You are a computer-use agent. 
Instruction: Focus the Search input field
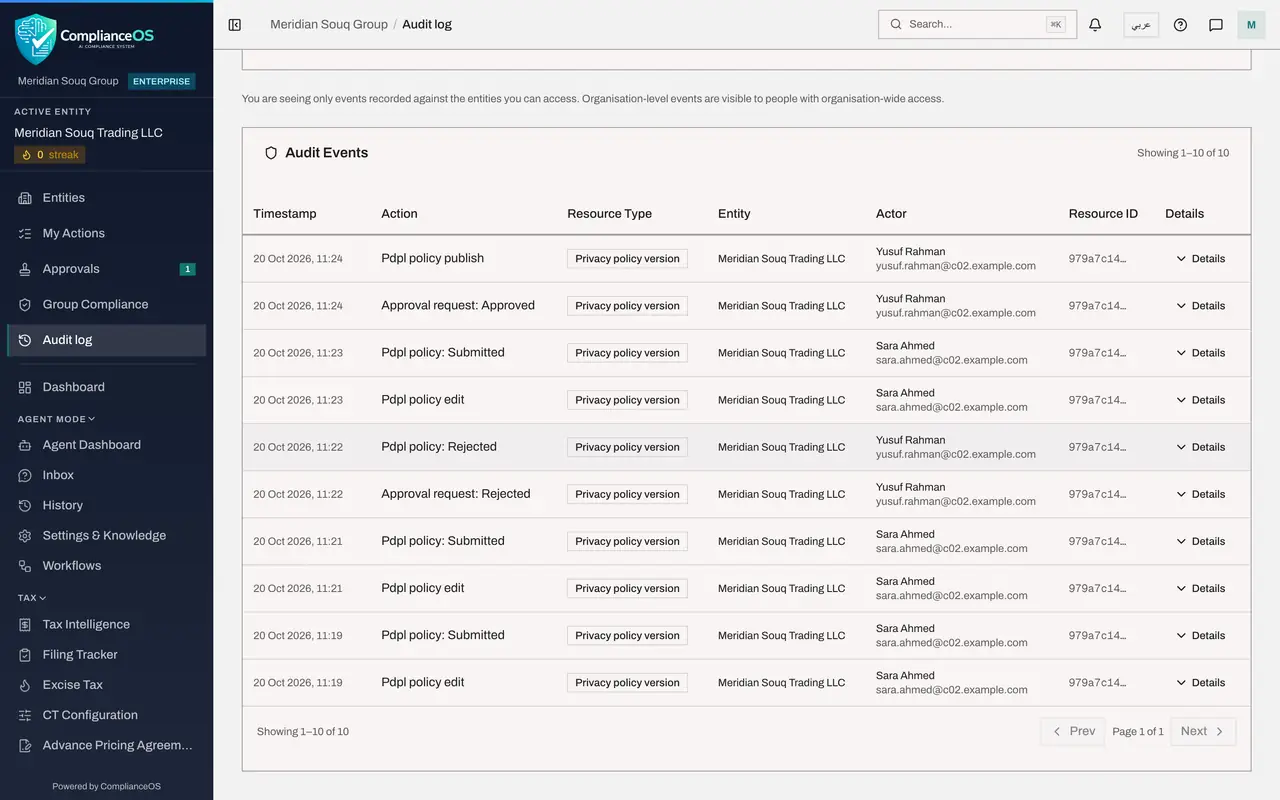click(x=977, y=24)
